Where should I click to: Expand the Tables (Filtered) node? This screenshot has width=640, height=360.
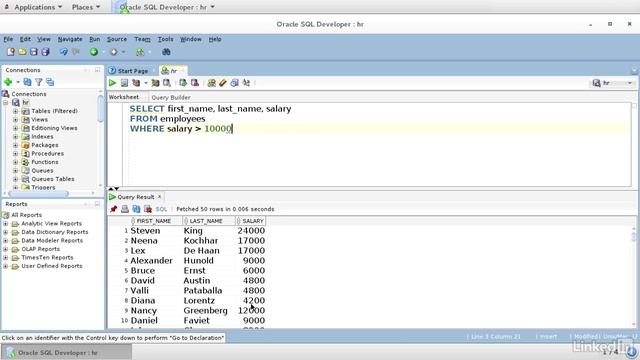click(x=16, y=111)
